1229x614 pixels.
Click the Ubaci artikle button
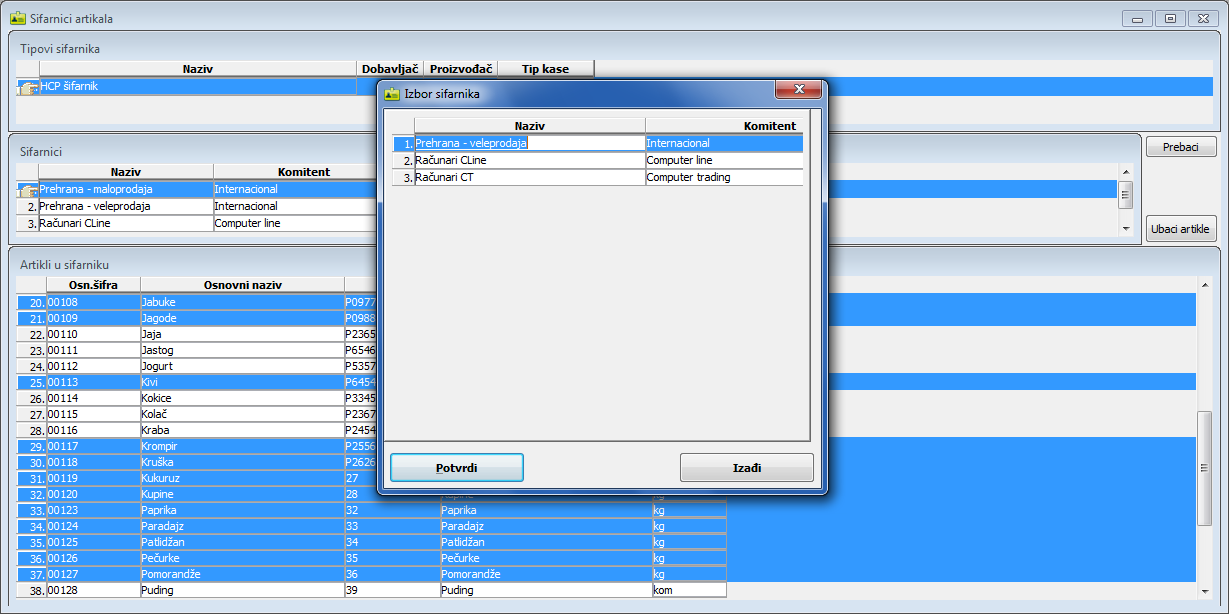(1181, 229)
